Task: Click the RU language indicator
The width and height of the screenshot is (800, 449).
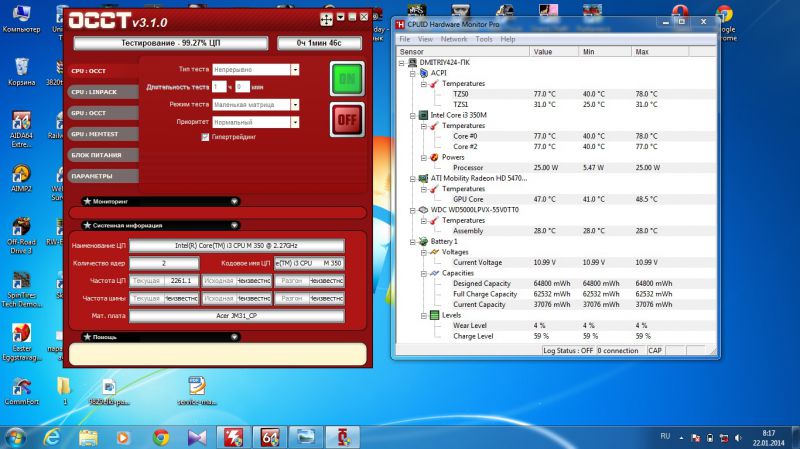Action: pyautogui.click(x=665, y=436)
